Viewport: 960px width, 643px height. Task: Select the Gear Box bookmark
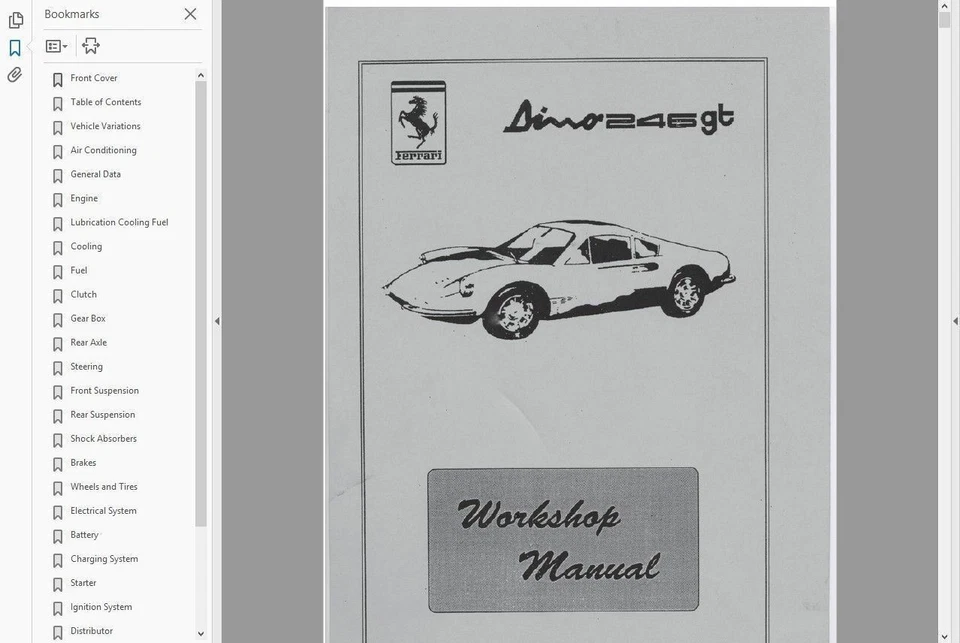click(87, 319)
